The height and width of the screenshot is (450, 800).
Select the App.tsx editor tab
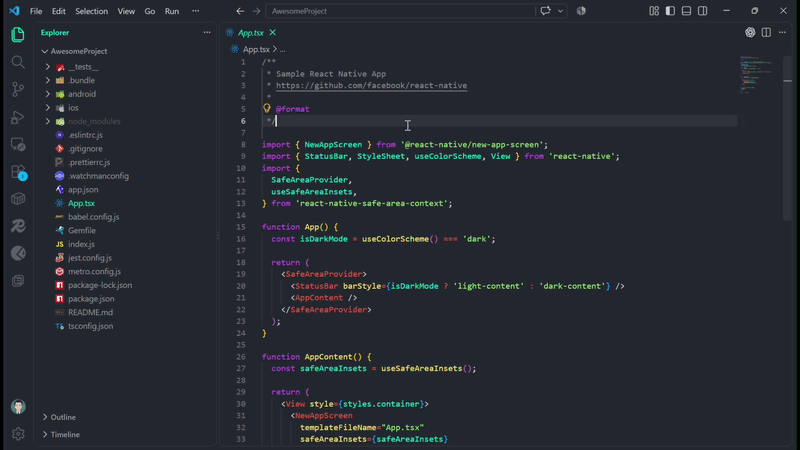[x=251, y=32]
